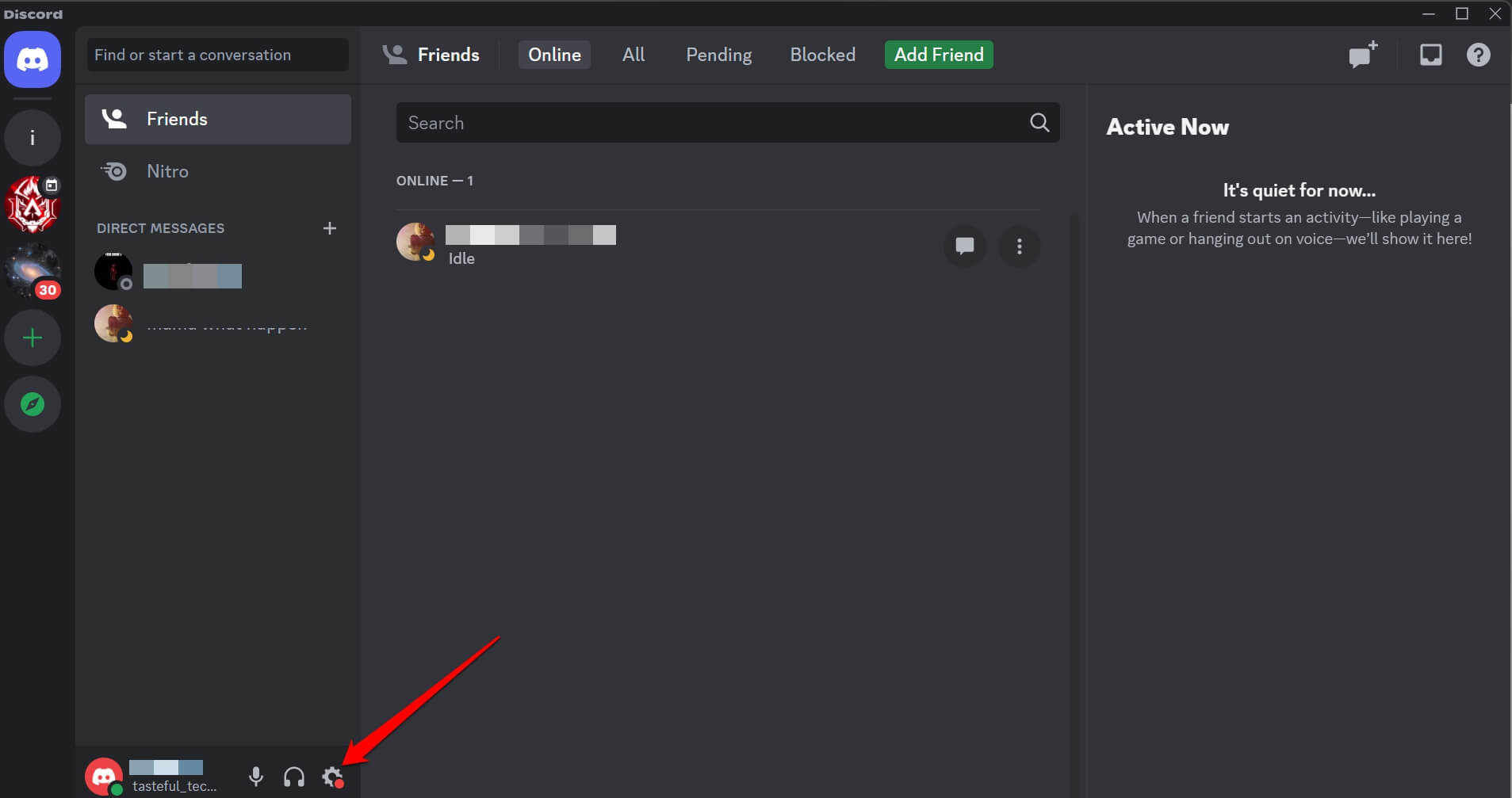This screenshot has height=798, width=1512.
Task: Open More options for the idle friend
Action: tap(1019, 246)
